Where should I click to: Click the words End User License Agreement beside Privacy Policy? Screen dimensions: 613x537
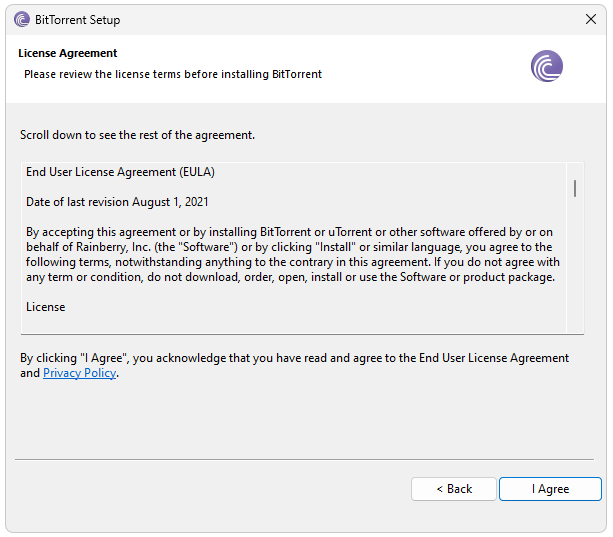click(492, 358)
